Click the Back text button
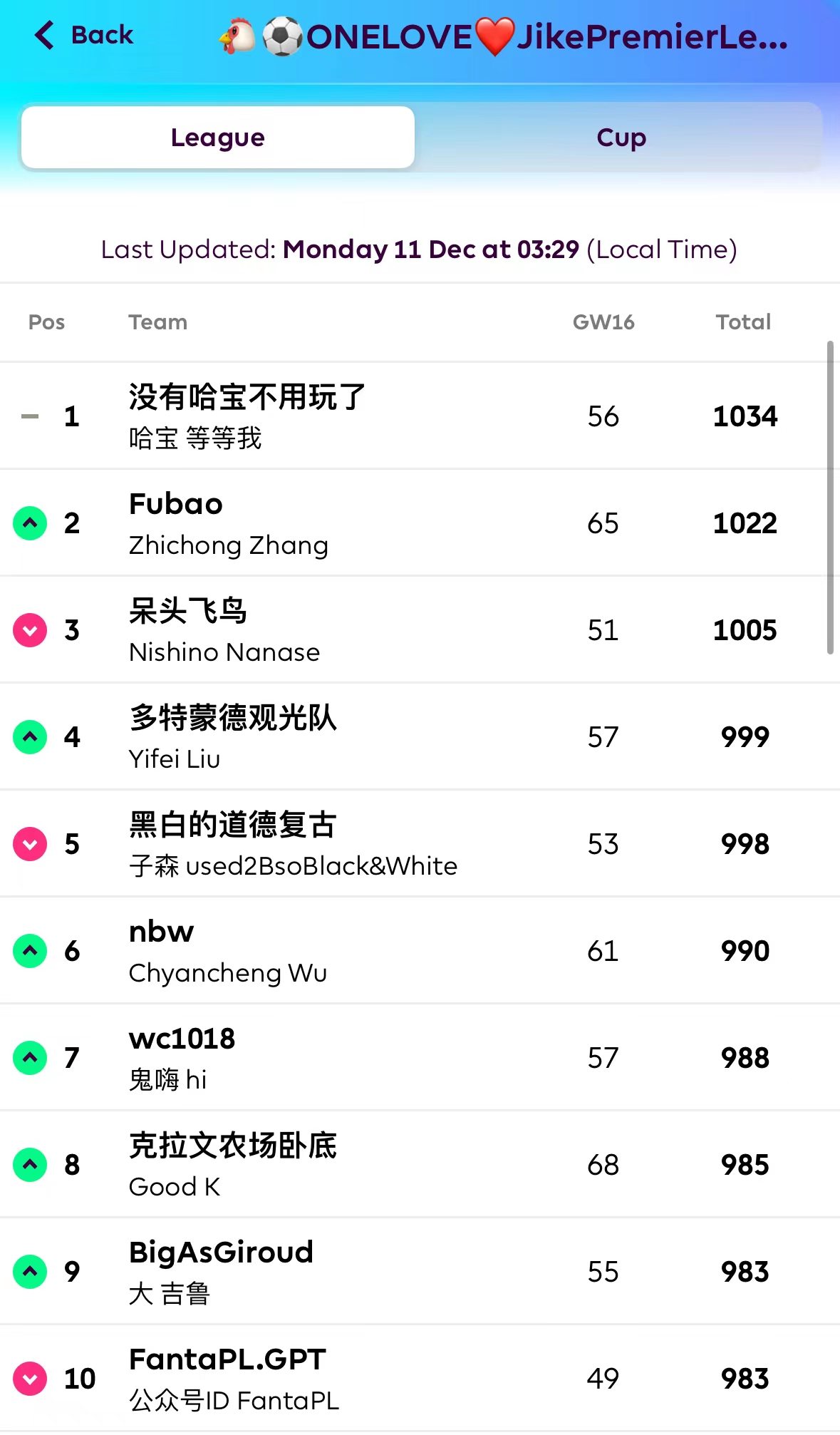The width and height of the screenshot is (840, 1435). click(x=102, y=35)
